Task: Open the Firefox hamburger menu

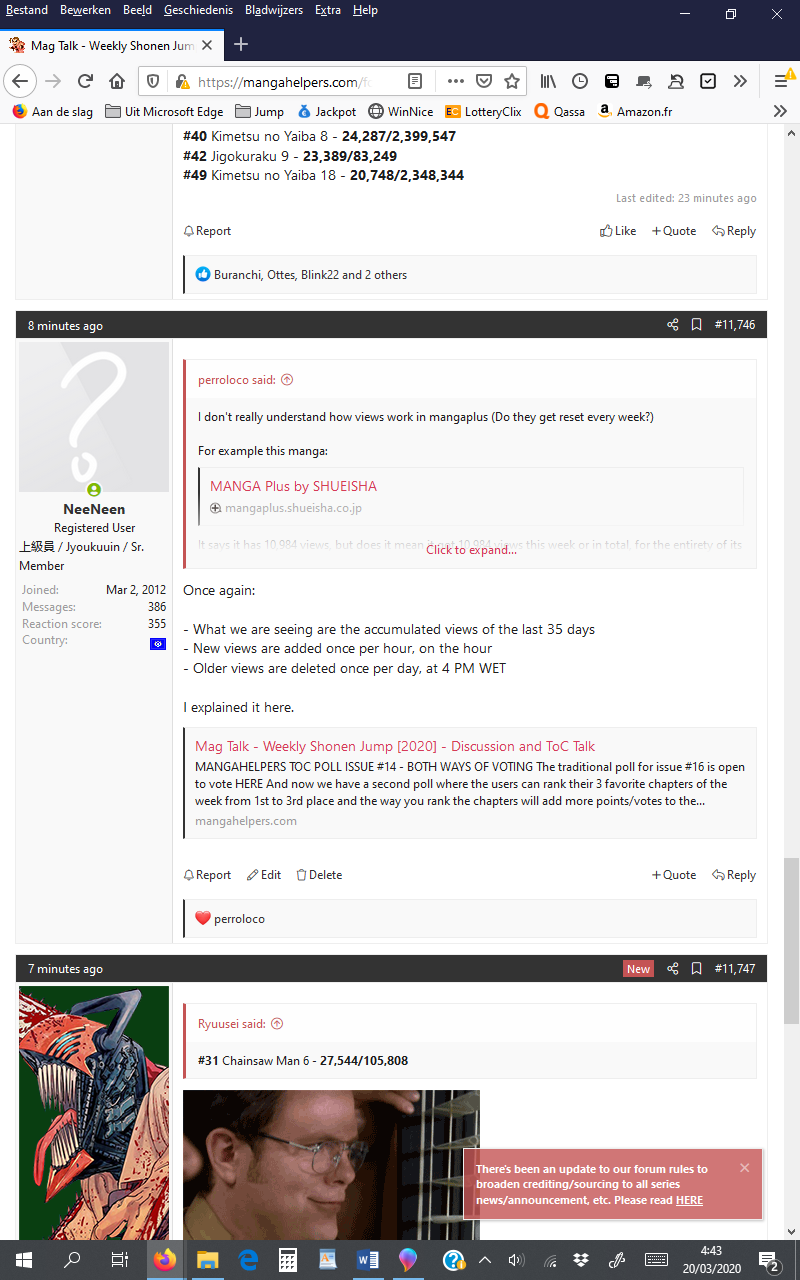Action: coord(782,81)
